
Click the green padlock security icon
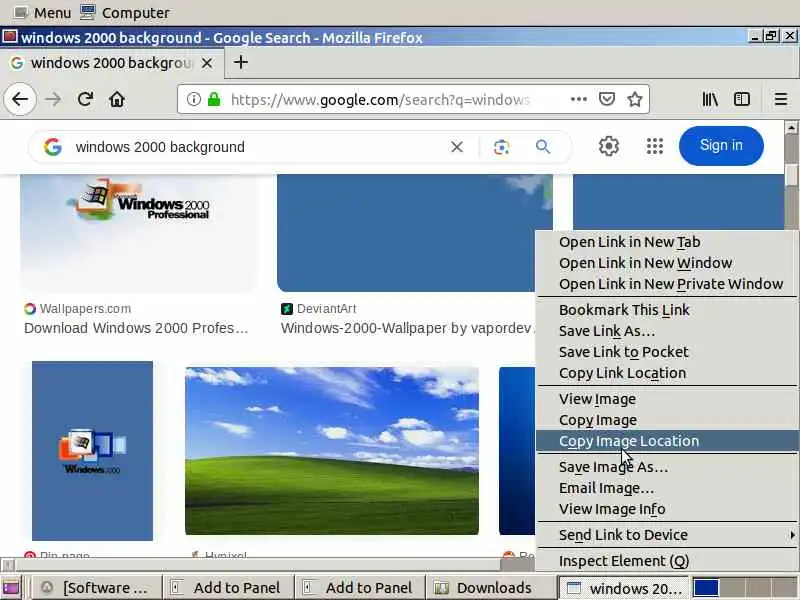coord(214,99)
